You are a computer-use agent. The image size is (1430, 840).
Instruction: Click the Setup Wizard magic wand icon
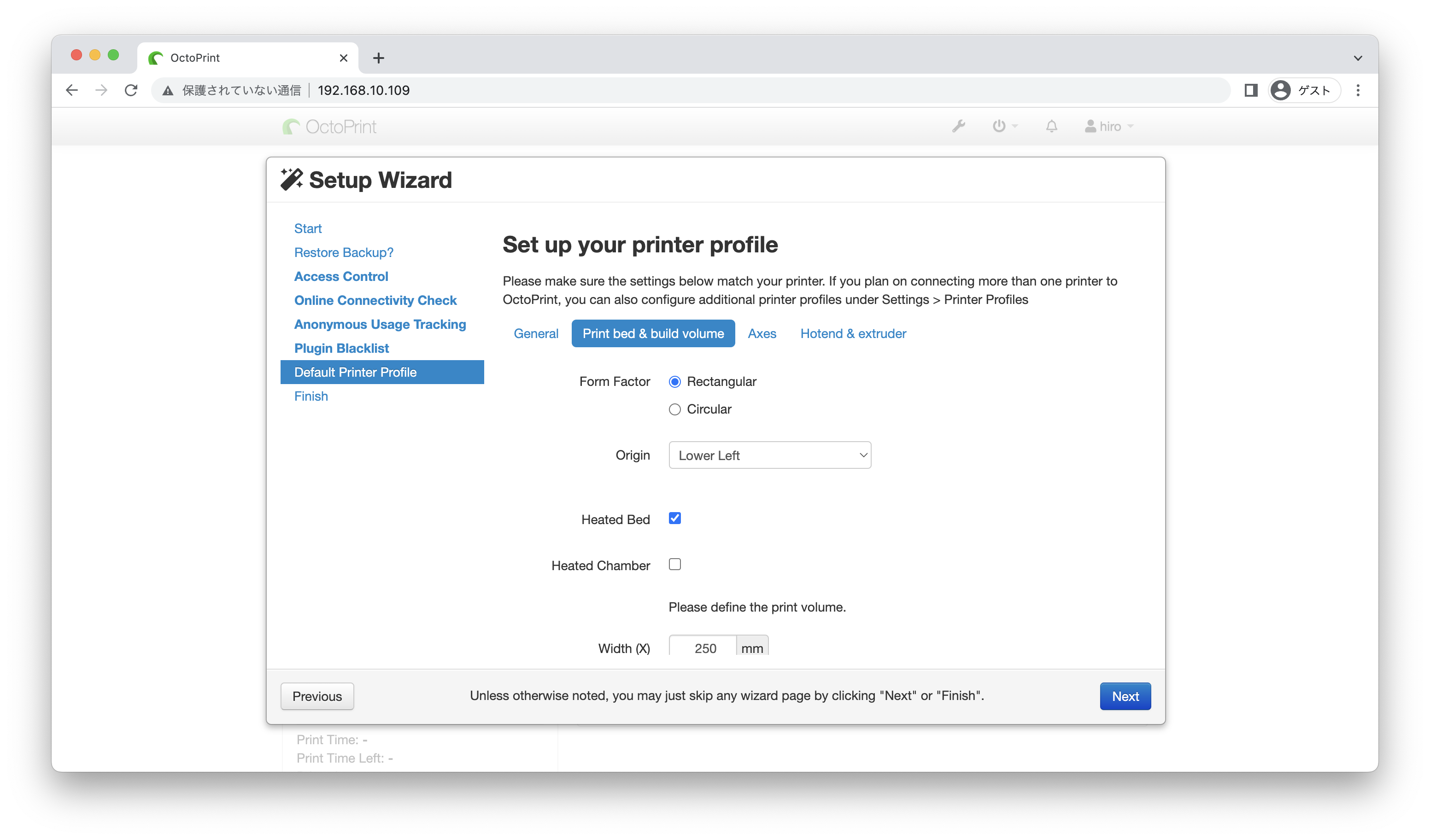(x=292, y=180)
